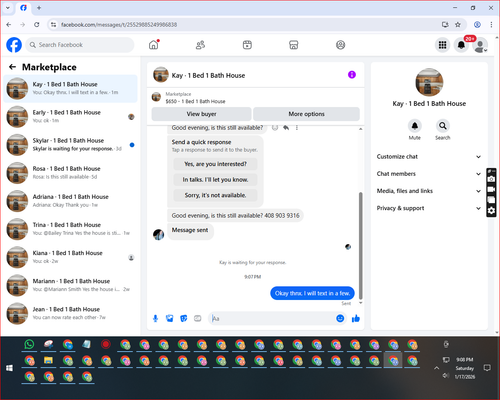Screen dimensions: 500x400
Task: Send quick response 'Sorry, it's not available.'
Action: point(215,195)
